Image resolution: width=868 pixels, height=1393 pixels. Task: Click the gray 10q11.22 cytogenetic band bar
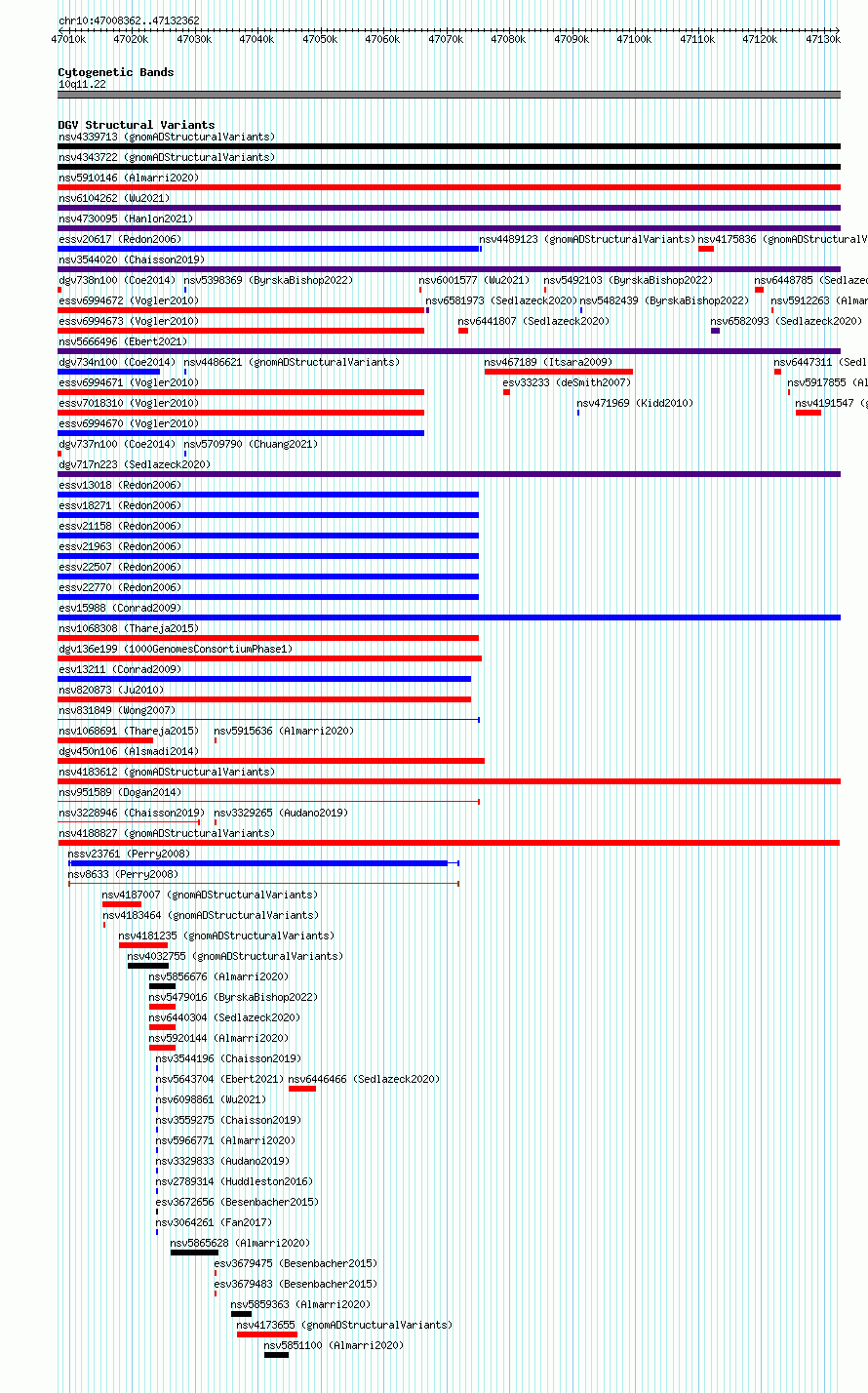click(449, 95)
